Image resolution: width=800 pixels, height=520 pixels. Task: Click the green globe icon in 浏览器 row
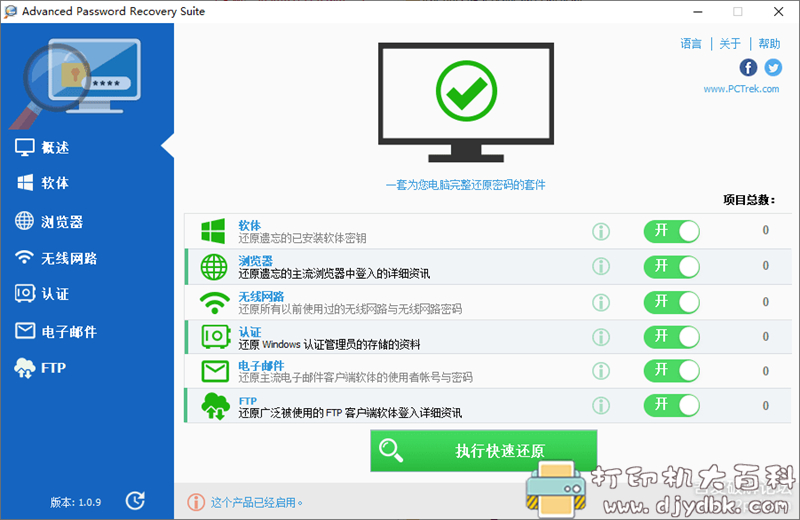(x=214, y=267)
